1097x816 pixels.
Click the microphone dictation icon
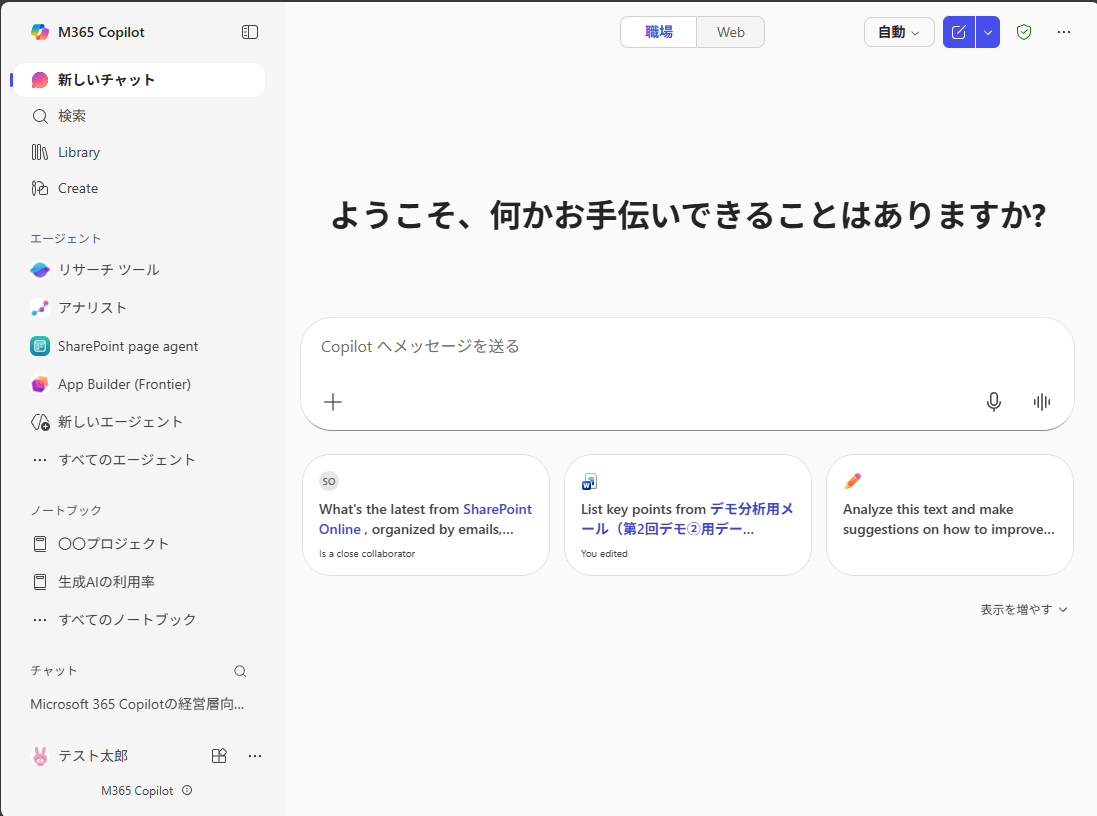coord(993,402)
